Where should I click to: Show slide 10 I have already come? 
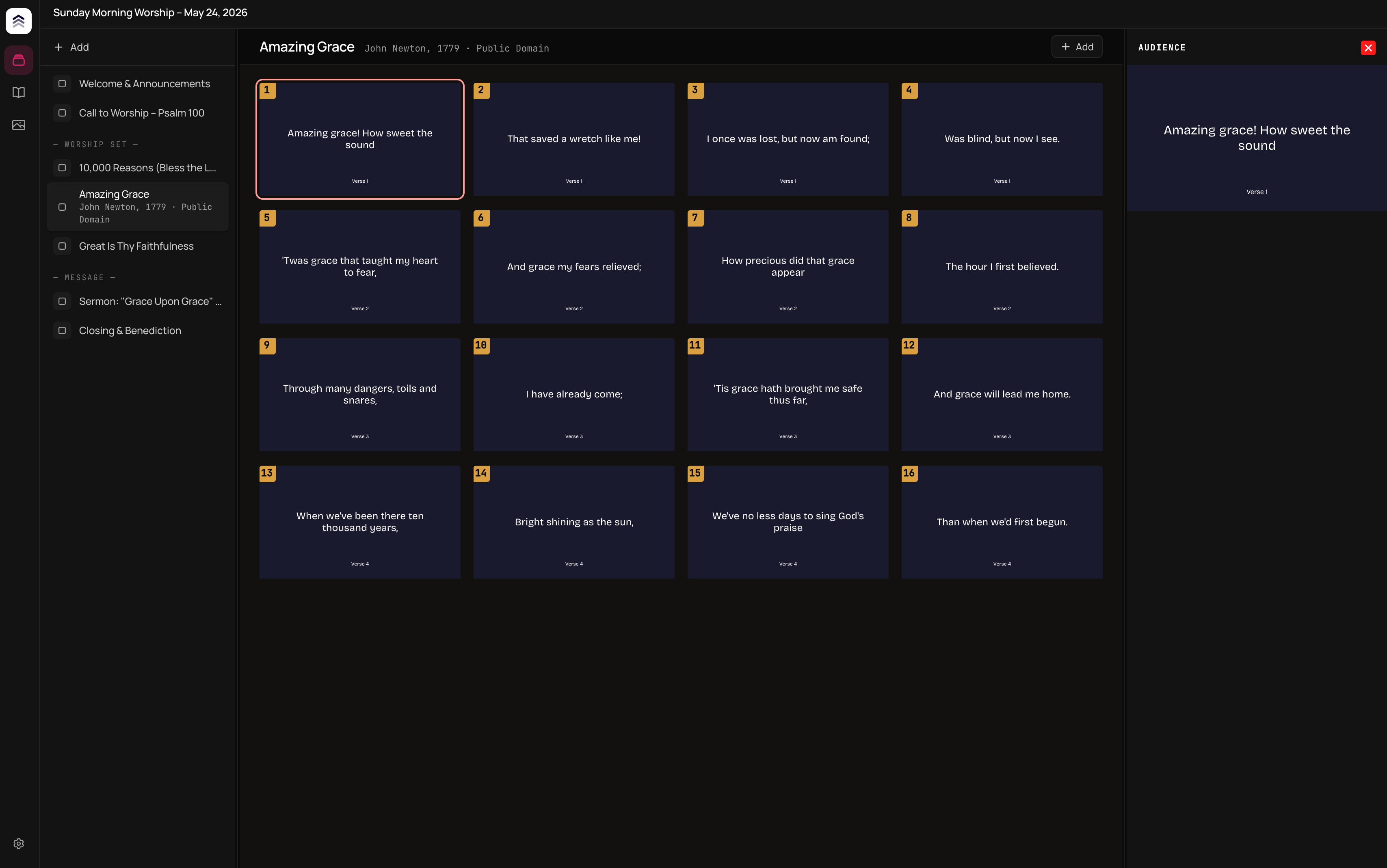(x=574, y=394)
